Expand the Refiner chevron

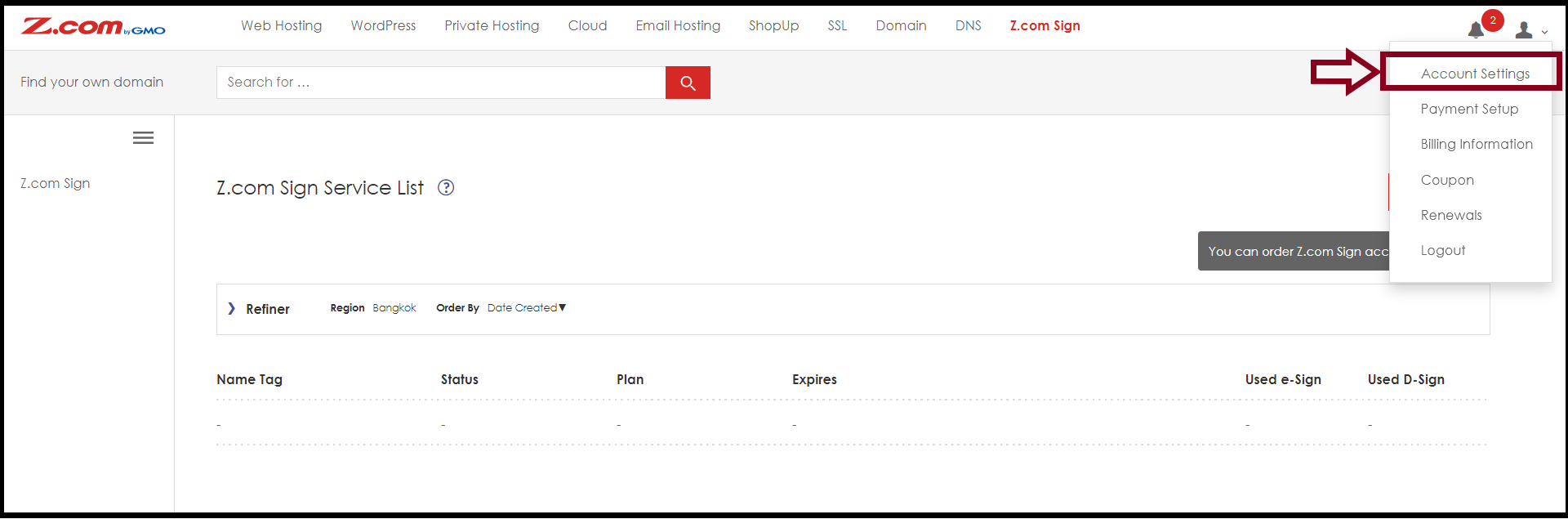[x=231, y=308]
